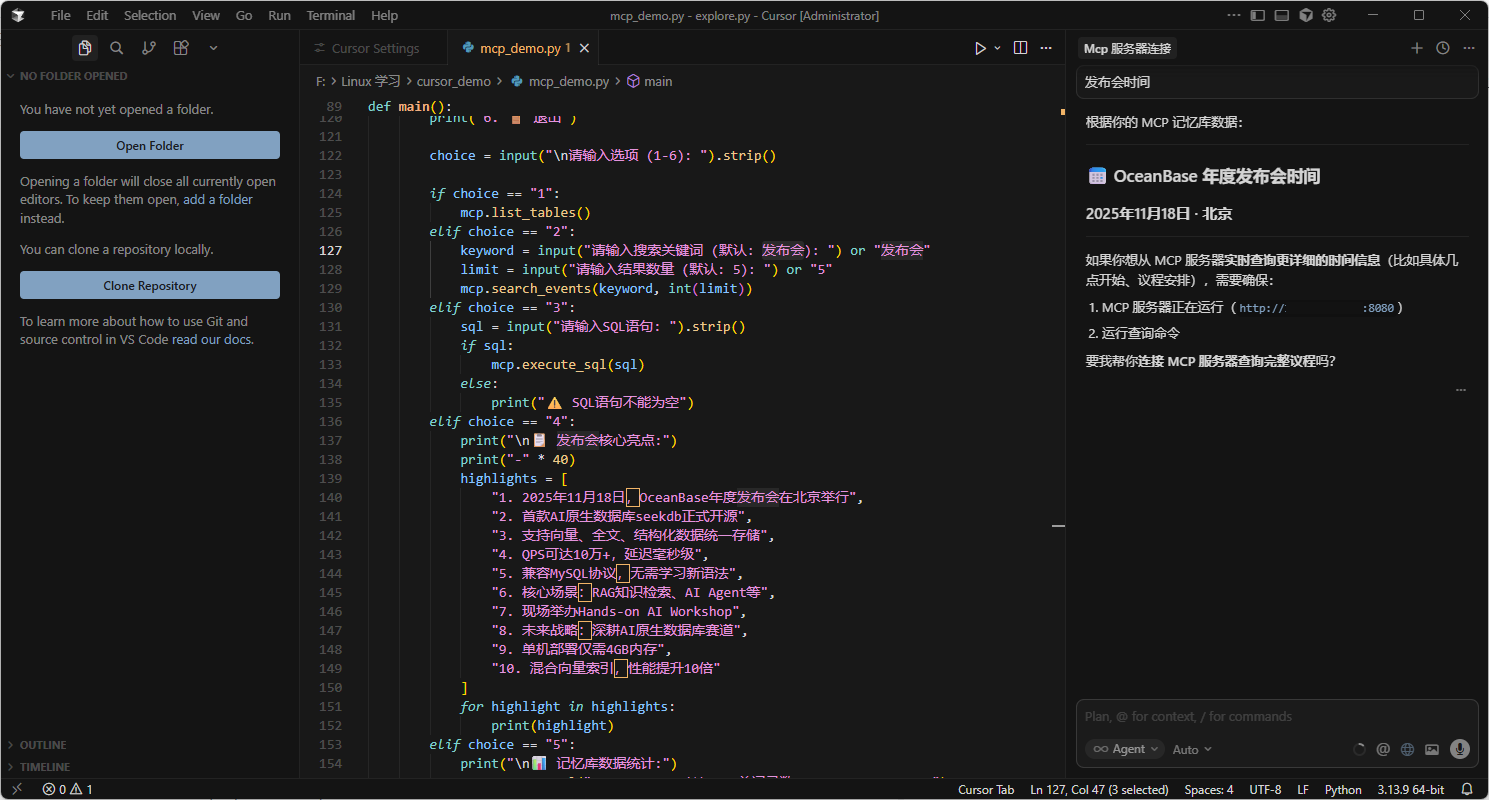Start a new chat with plus icon
Screen dimensions: 1489x800
[1416, 48]
